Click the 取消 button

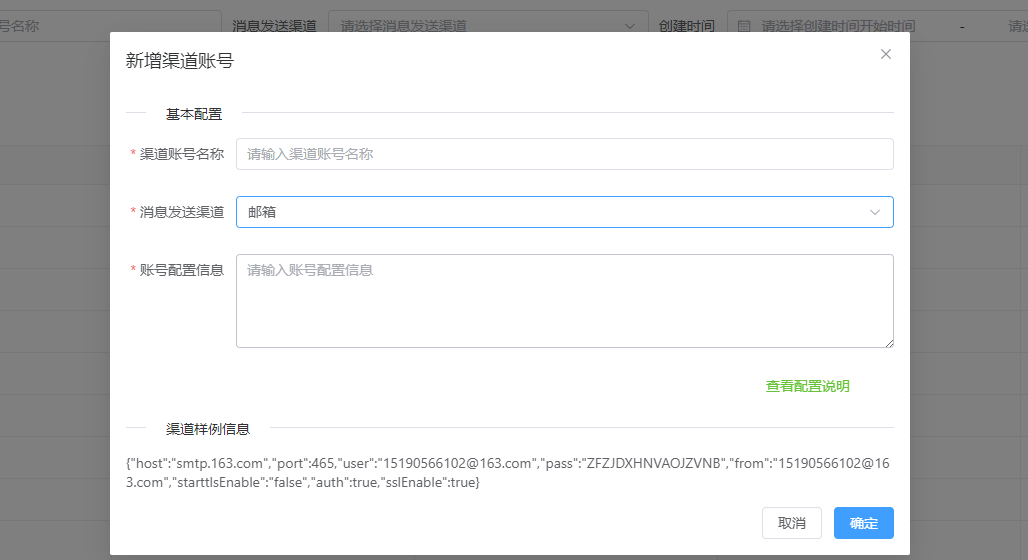pyautogui.click(x=791, y=523)
